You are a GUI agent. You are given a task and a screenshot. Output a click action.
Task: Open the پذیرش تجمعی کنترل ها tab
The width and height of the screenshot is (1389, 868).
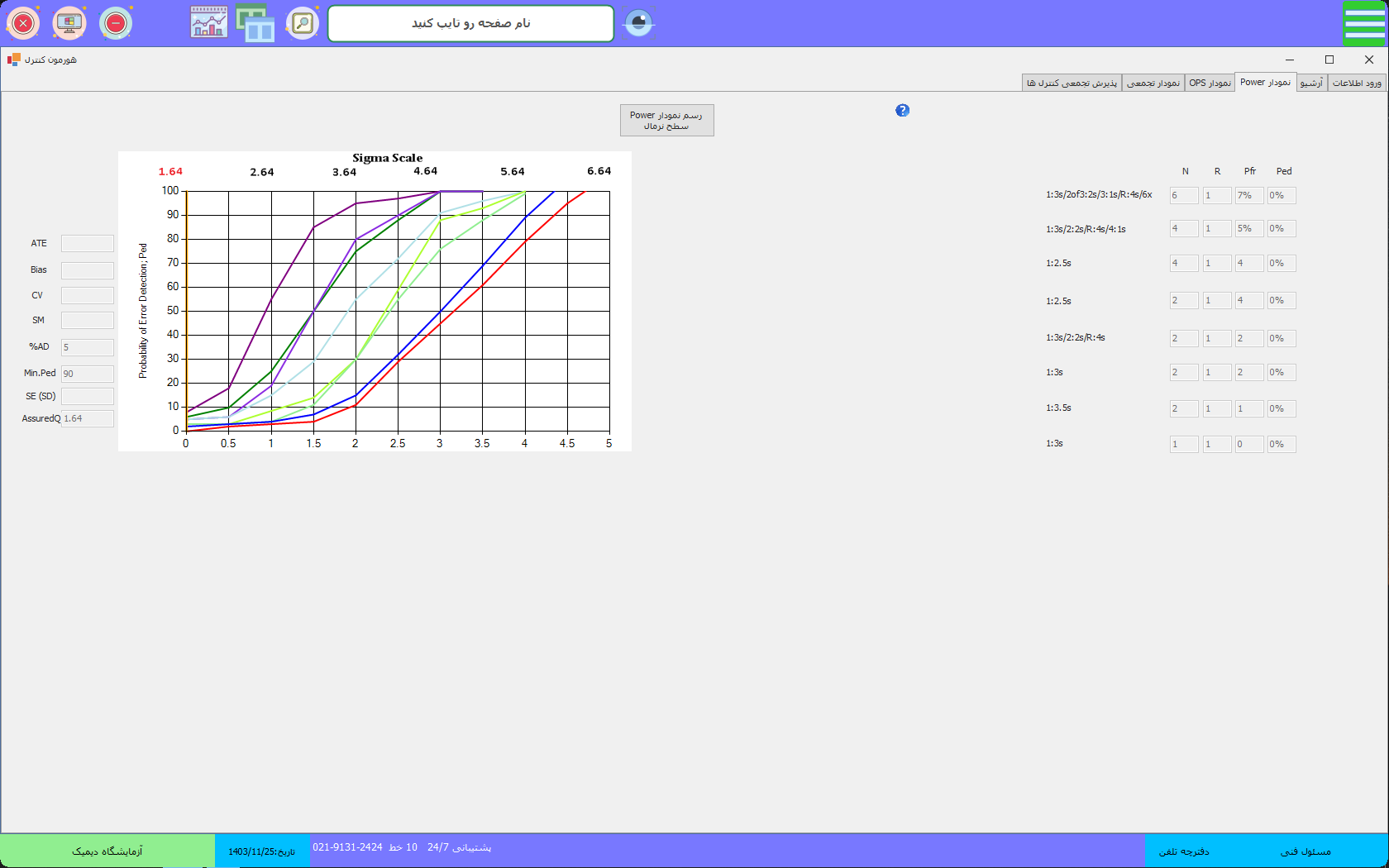[x=1072, y=83]
